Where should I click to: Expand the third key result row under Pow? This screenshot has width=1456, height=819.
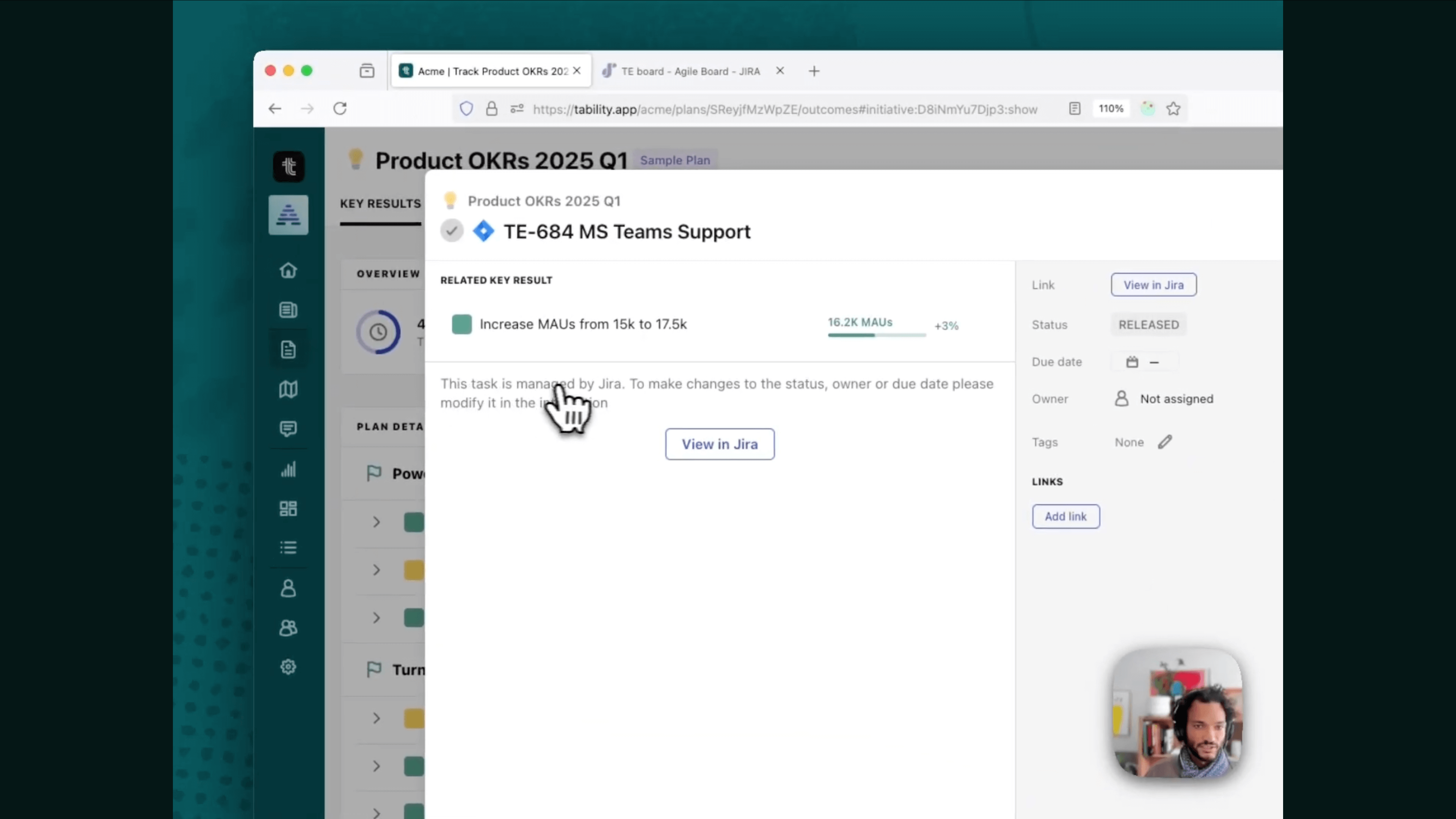click(377, 618)
